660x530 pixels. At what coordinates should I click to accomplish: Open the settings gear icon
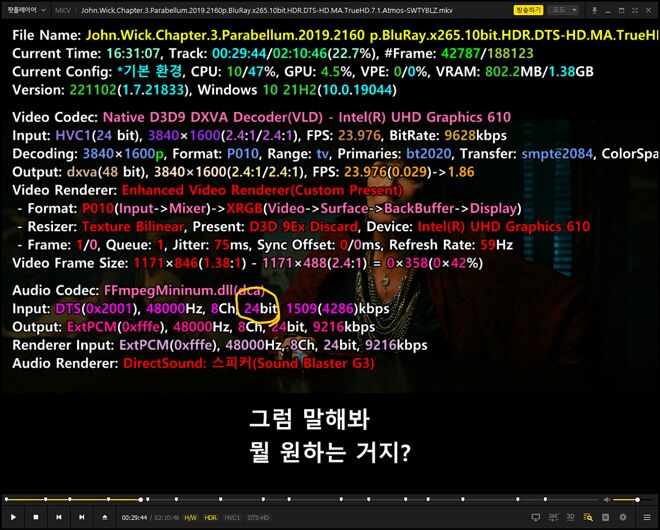(x=623, y=517)
